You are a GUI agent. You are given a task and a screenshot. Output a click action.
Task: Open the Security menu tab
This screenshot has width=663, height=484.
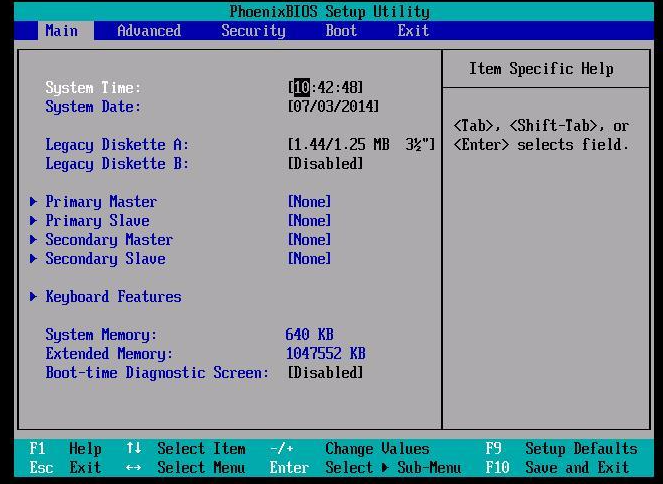[253, 30]
